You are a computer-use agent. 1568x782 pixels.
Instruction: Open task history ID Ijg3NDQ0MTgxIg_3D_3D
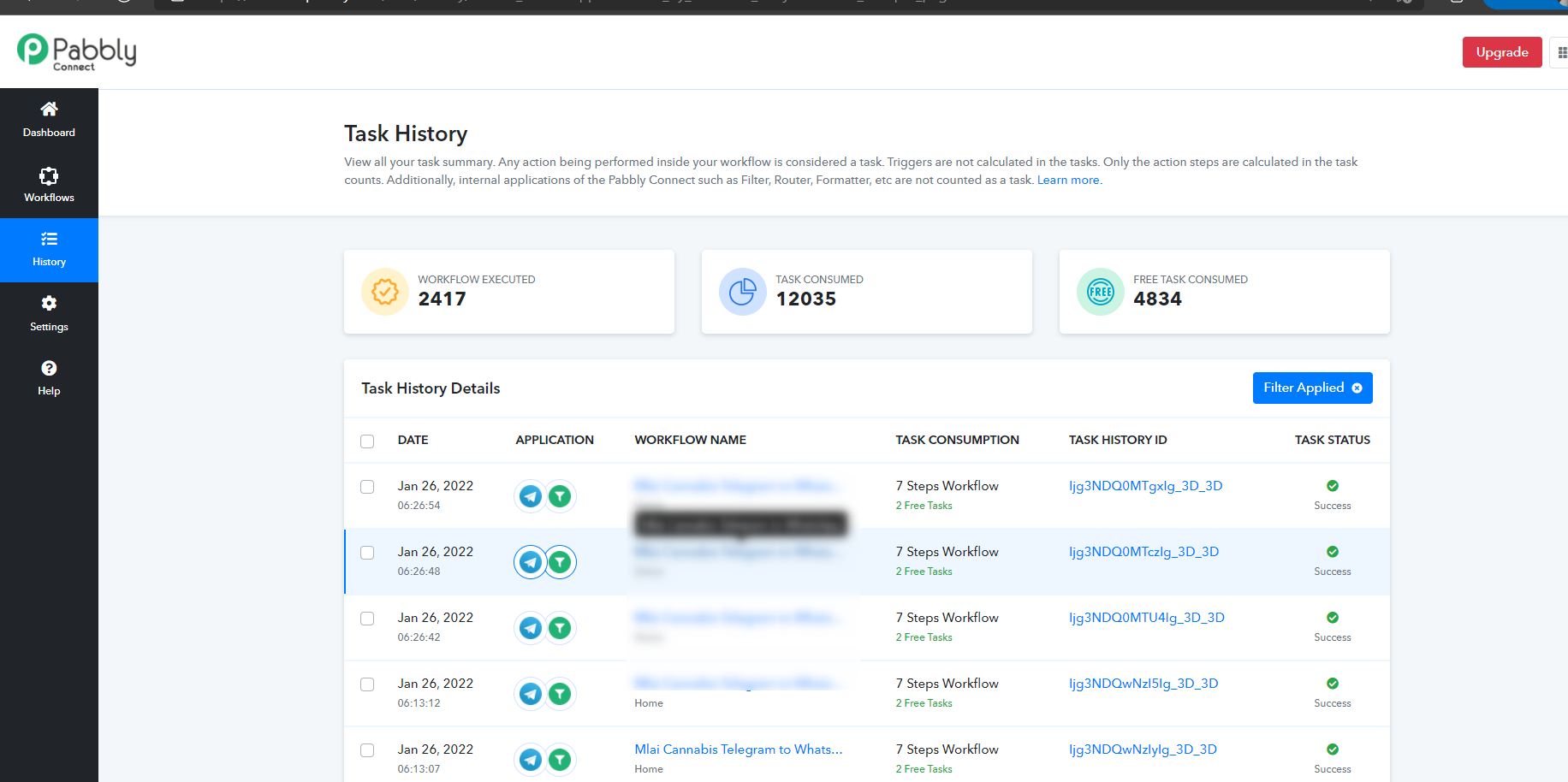point(1145,486)
